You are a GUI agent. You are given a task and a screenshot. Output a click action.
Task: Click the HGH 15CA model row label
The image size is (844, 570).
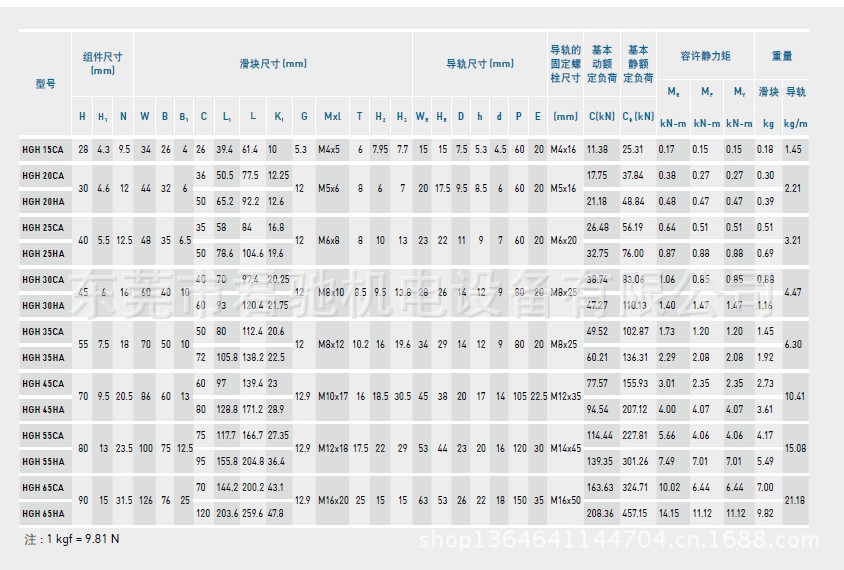pos(43,149)
